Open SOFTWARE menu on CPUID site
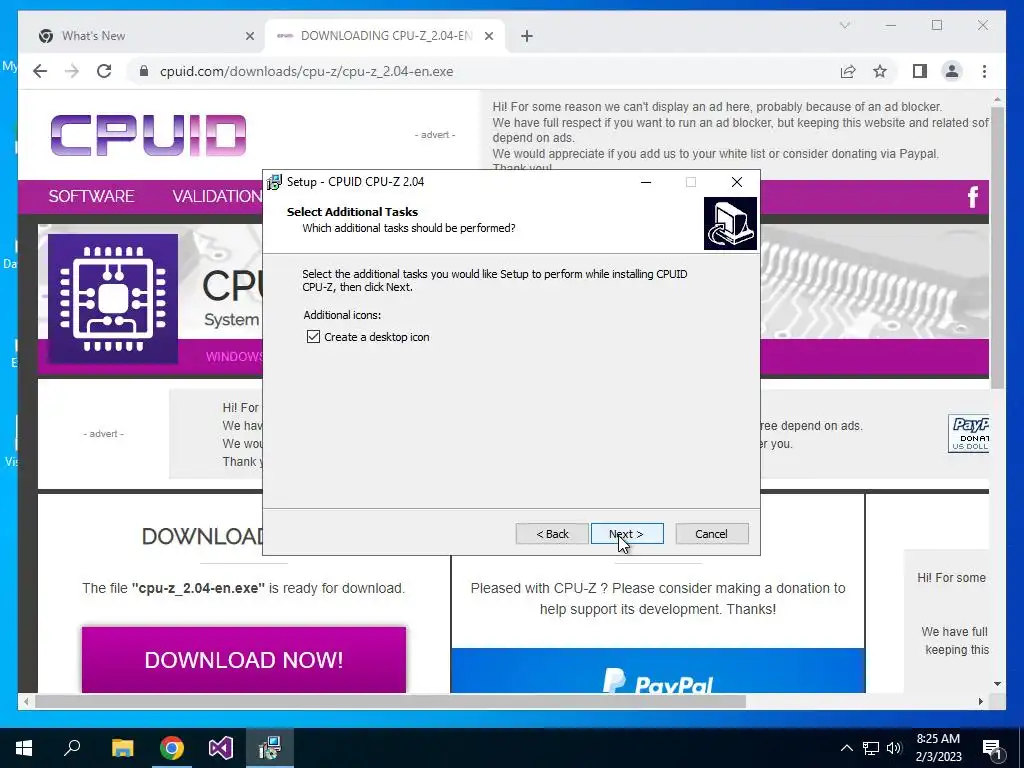 (x=91, y=196)
